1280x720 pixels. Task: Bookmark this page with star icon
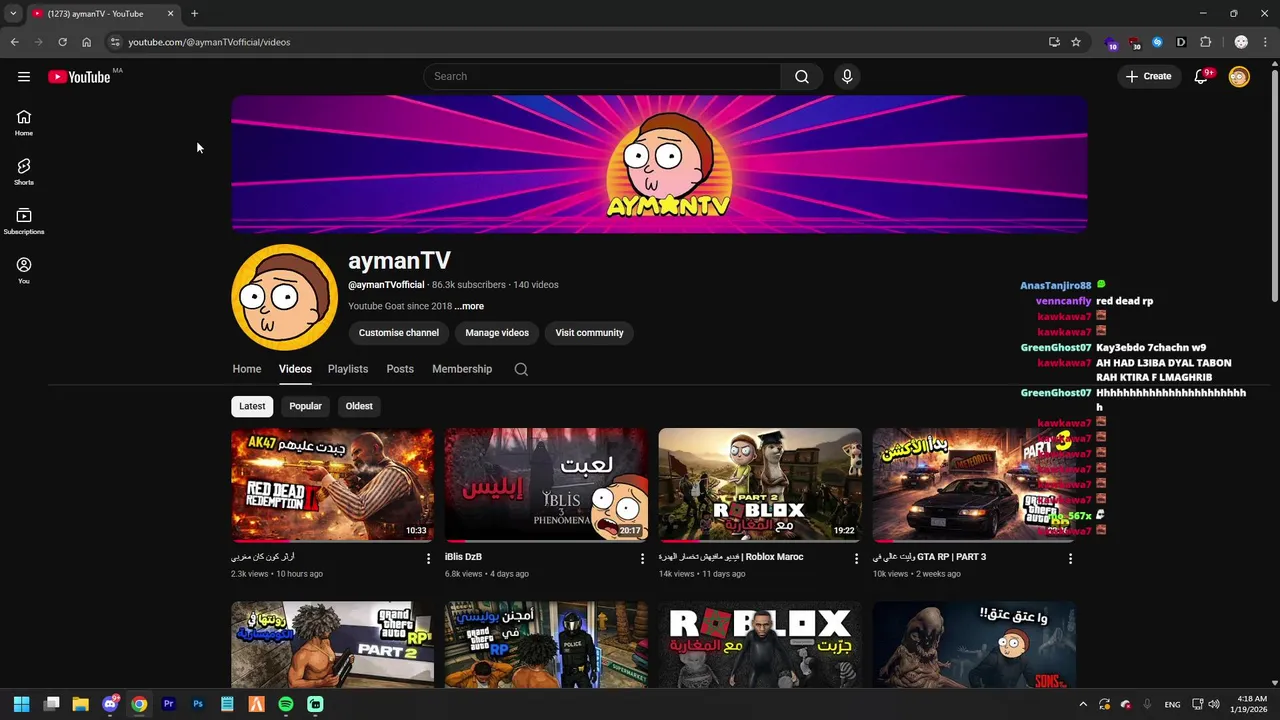tap(1076, 42)
